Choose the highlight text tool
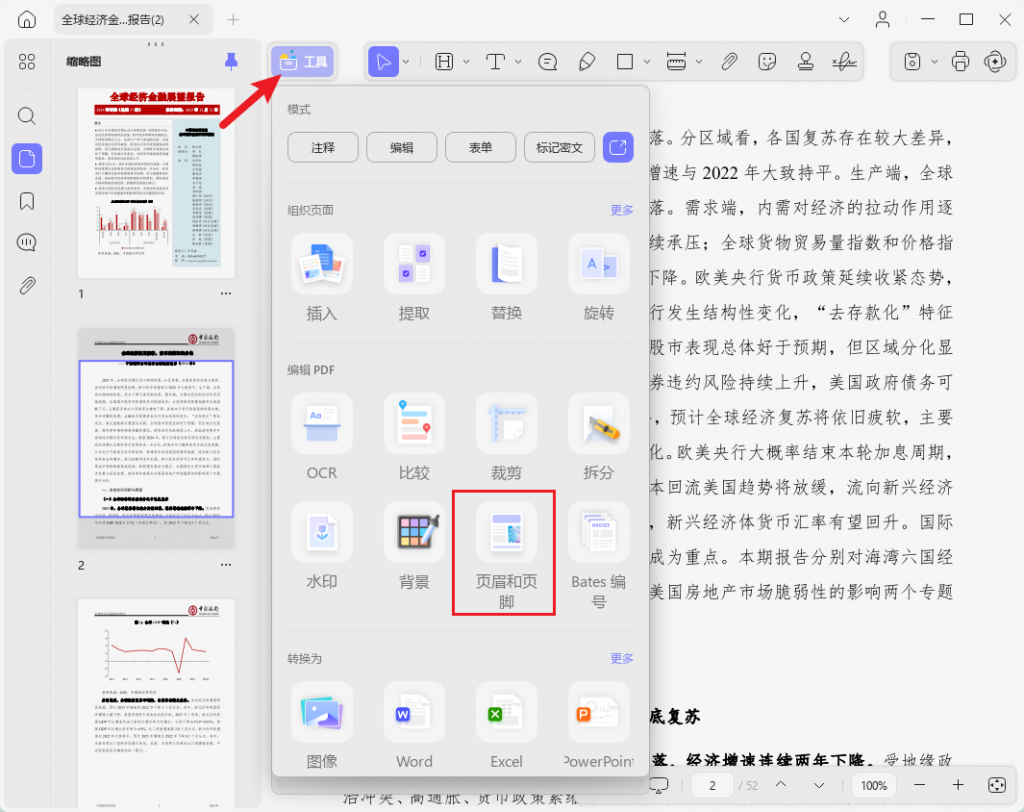 click(x=444, y=61)
